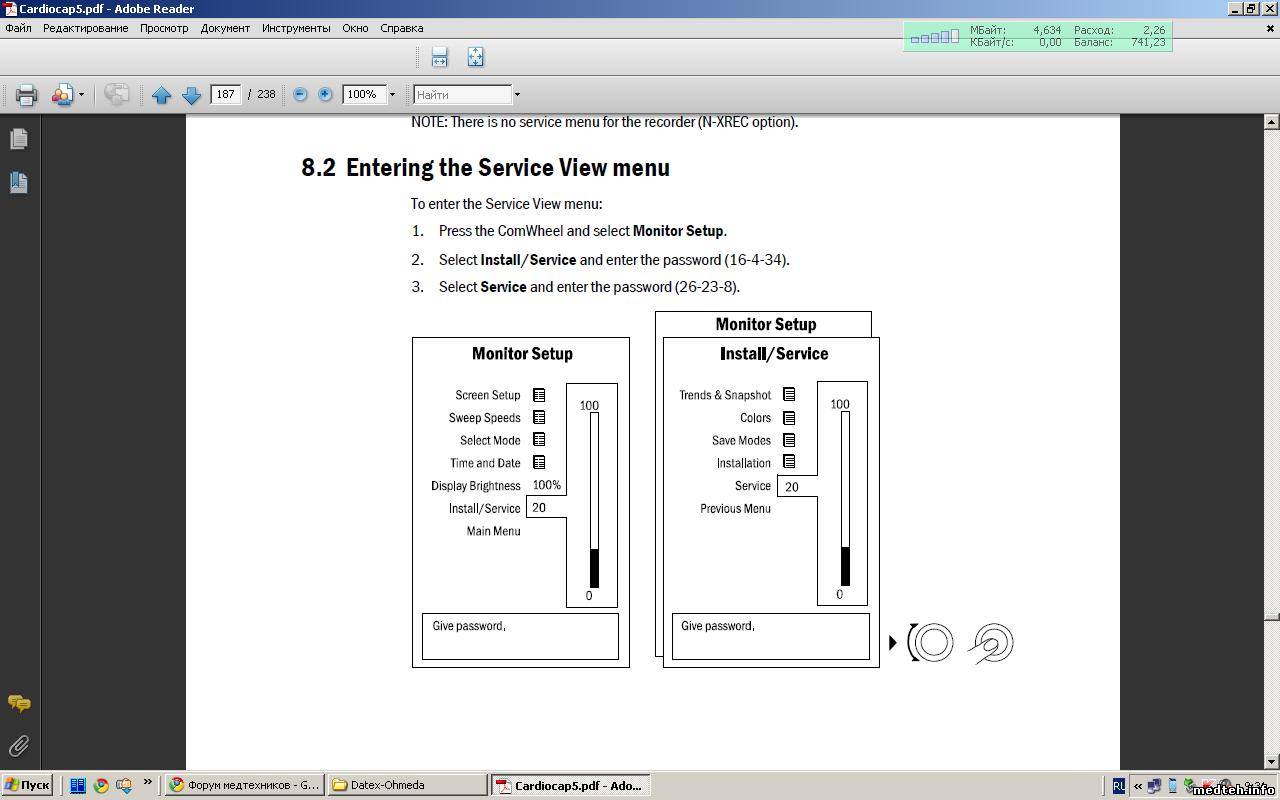Go to next page with down arrow
The height and width of the screenshot is (800, 1280).
coord(191,95)
